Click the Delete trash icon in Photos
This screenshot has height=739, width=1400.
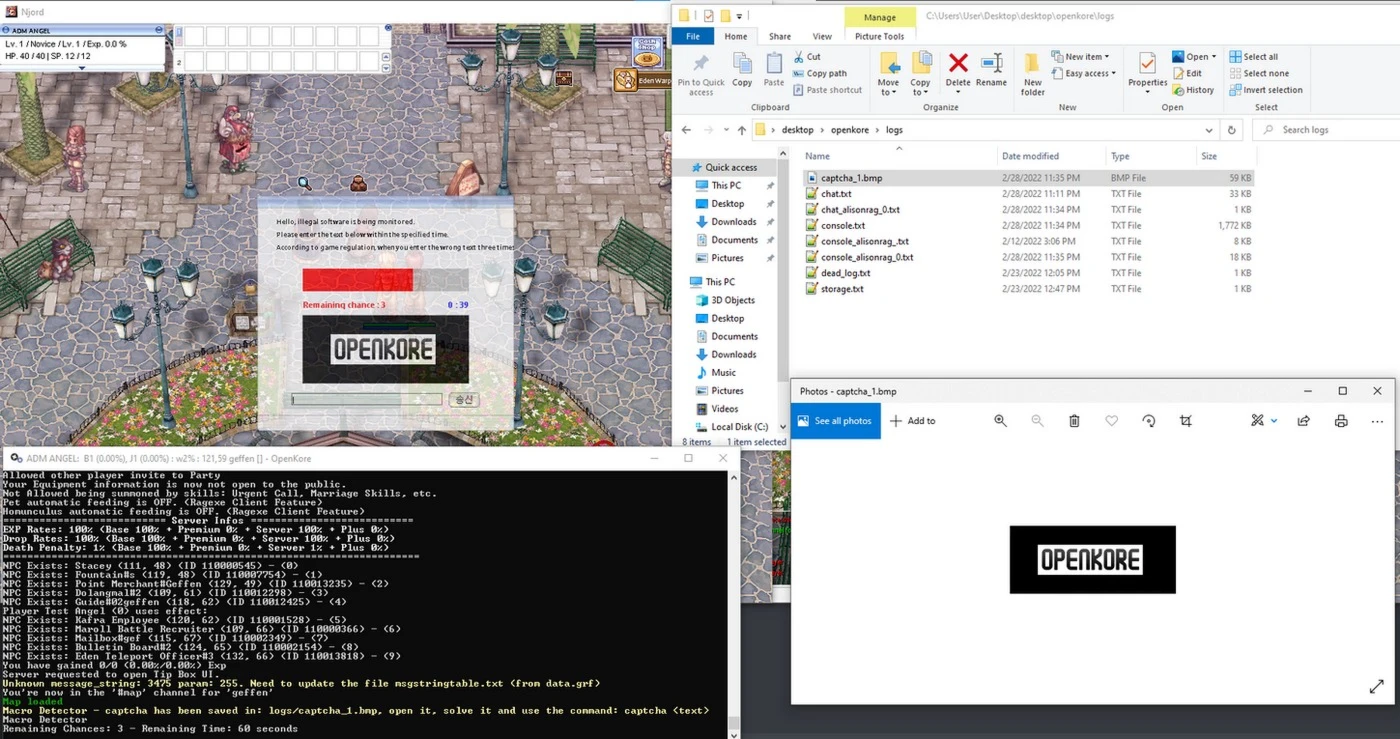point(1074,421)
